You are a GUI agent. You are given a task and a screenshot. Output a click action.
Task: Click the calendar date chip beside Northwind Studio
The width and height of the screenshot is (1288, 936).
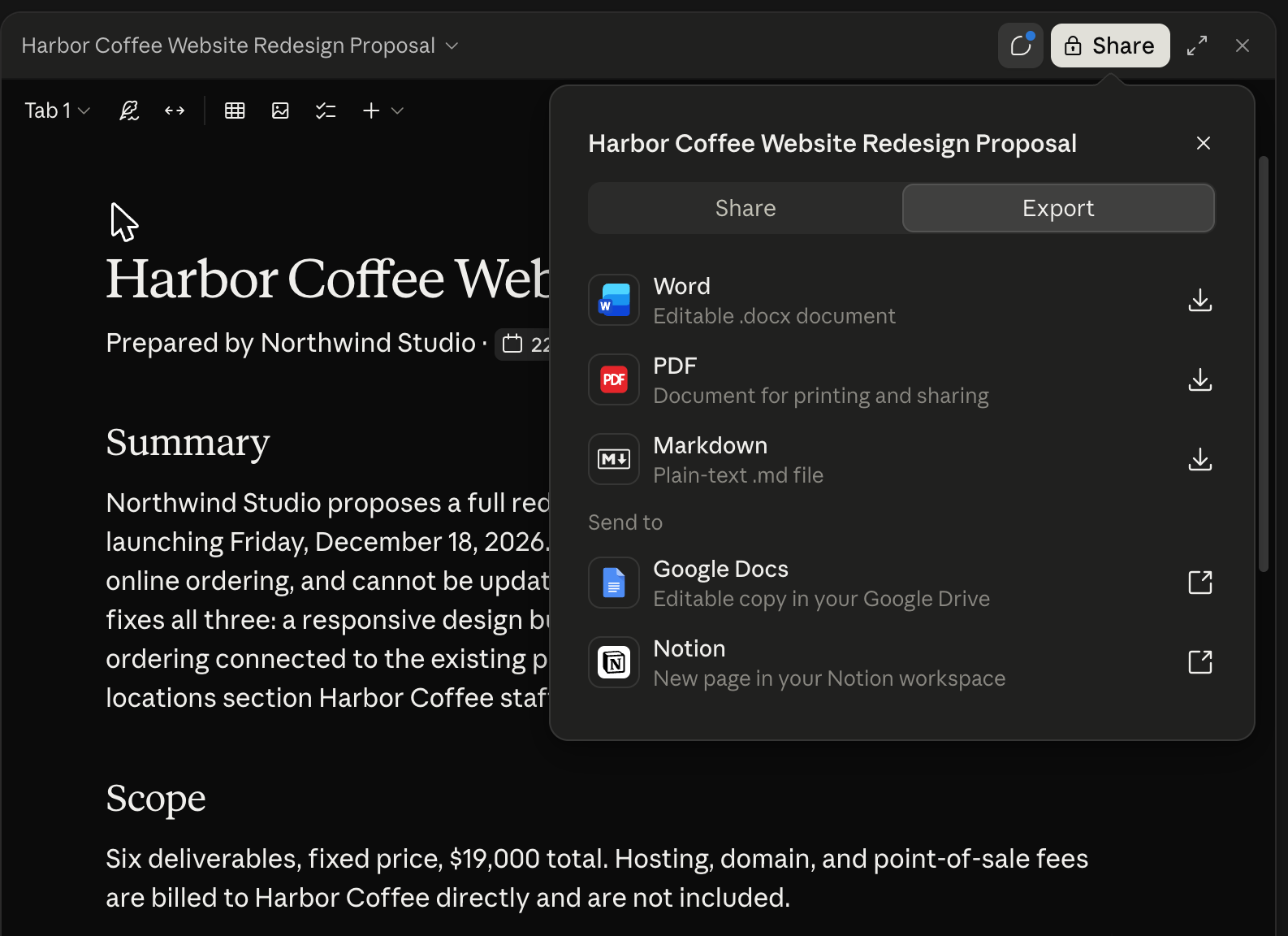pyautogui.click(x=523, y=345)
